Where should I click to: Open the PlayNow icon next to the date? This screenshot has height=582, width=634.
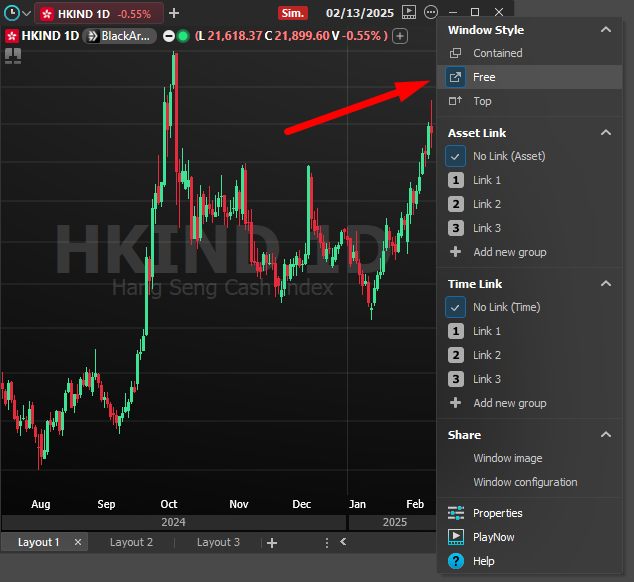[408, 12]
